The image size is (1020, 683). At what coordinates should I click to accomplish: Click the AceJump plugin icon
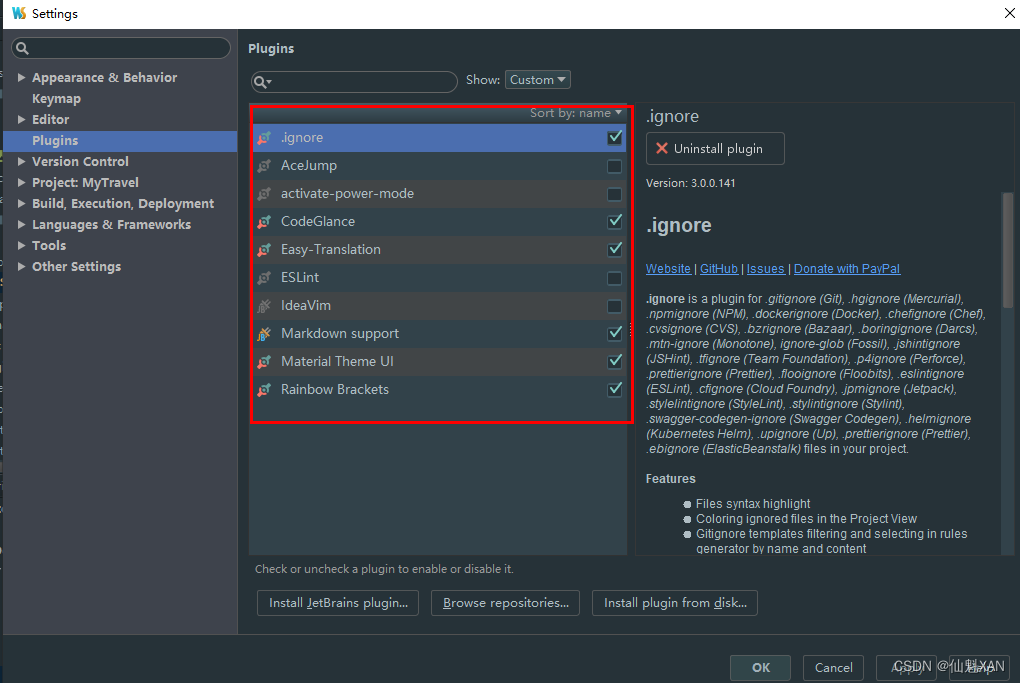[264, 166]
